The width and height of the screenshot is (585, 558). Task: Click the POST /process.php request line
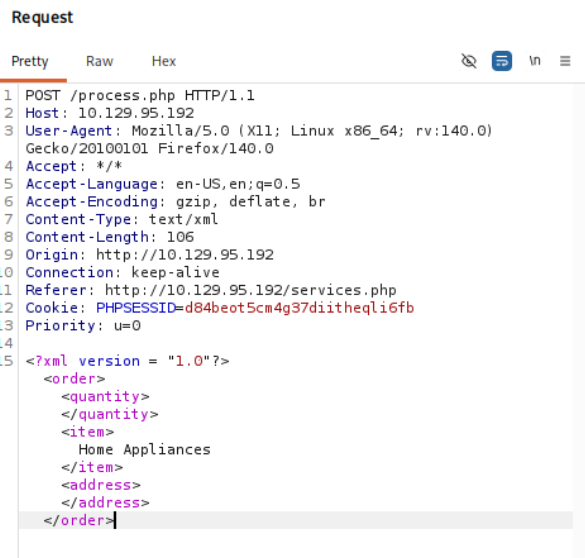click(140, 95)
